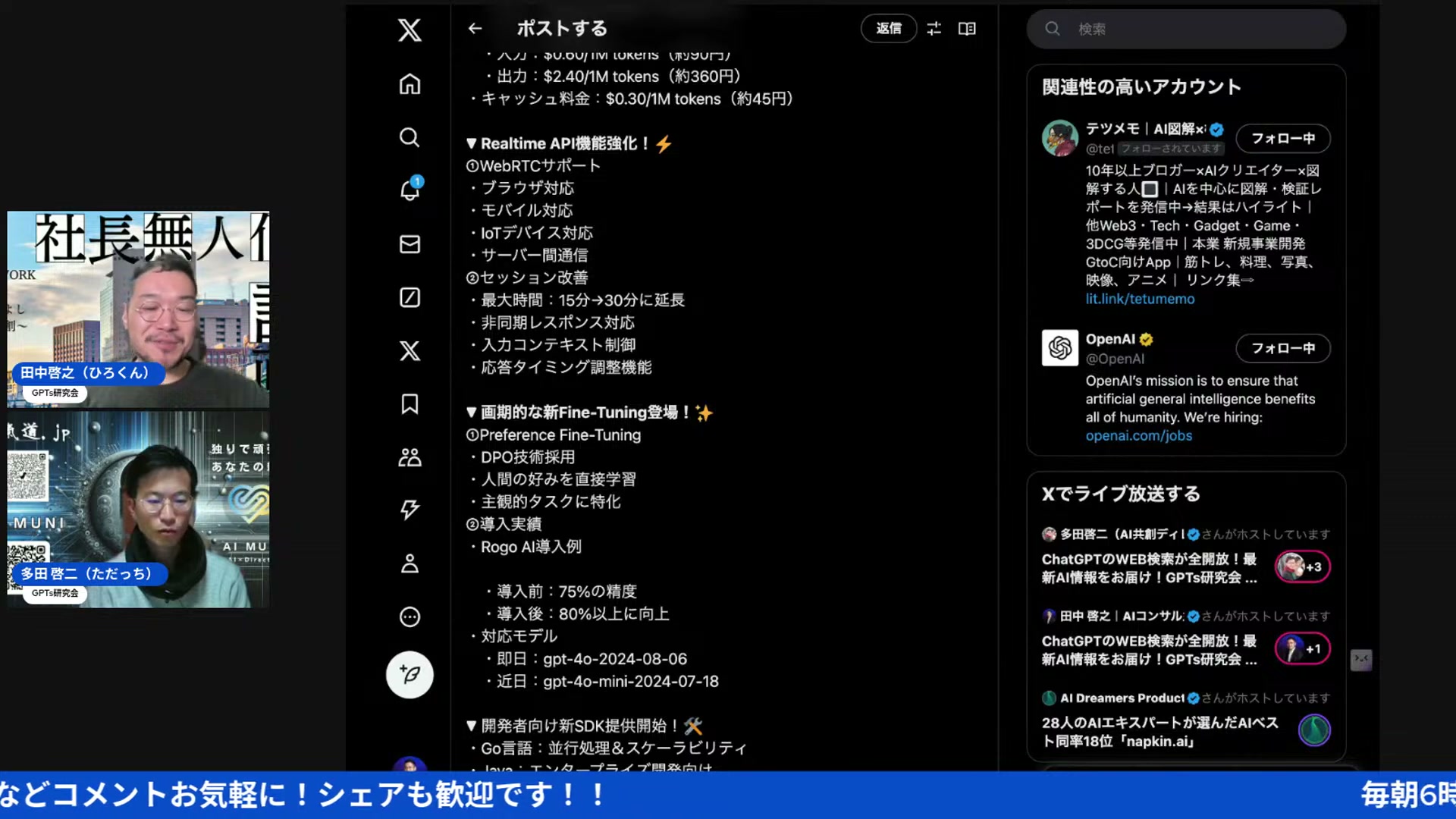This screenshot has height=819, width=1456.
Task: Open Profile person icon
Action: coord(409,563)
